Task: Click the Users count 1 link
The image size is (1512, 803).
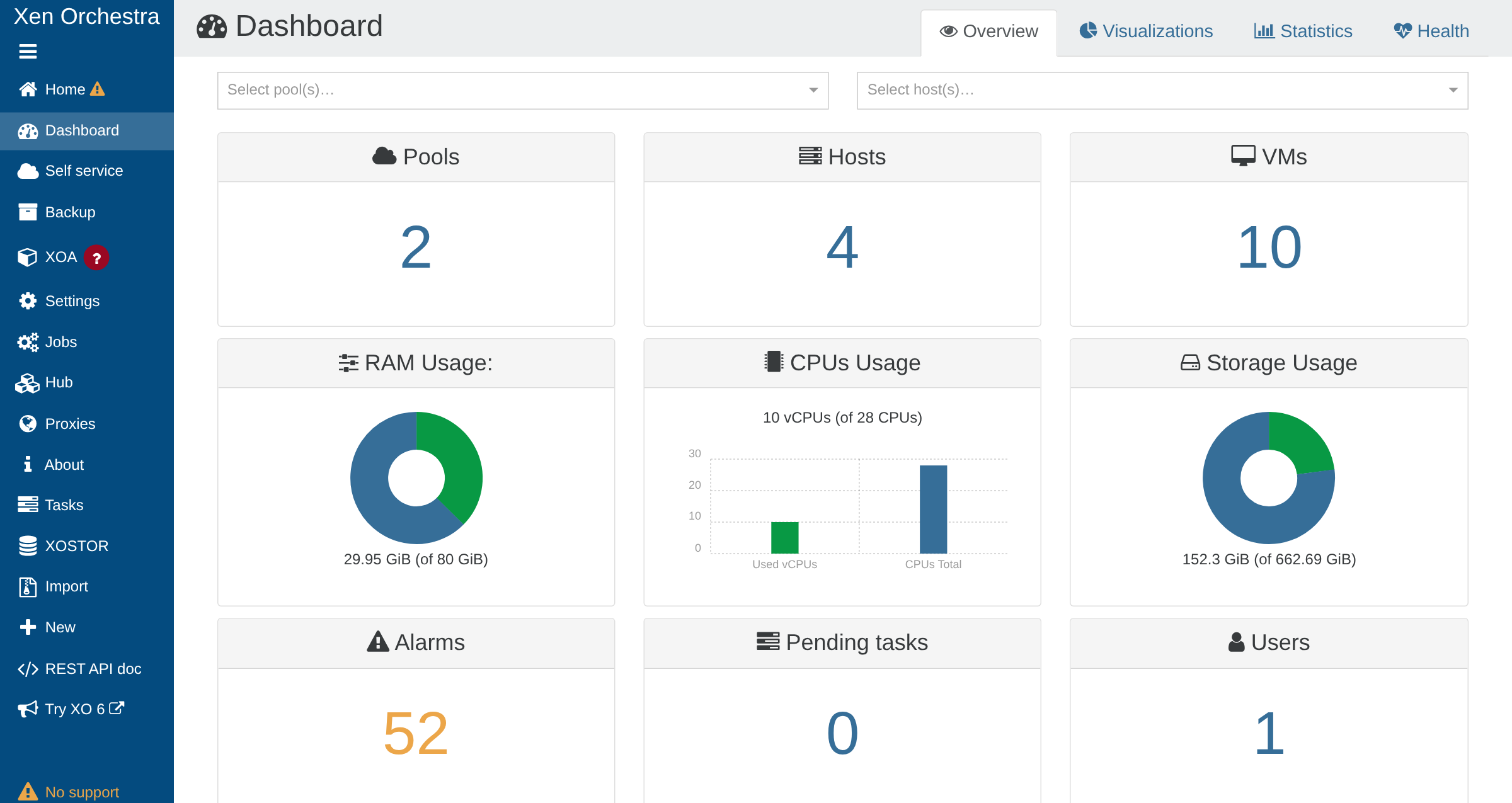Action: [1269, 734]
